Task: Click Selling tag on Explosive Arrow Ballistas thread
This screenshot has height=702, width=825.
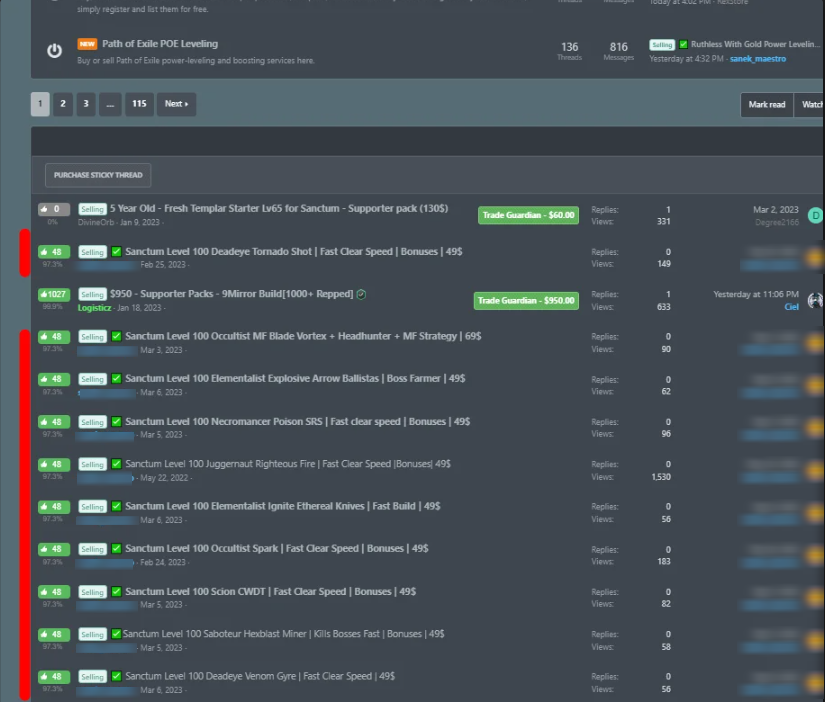Action: click(93, 379)
